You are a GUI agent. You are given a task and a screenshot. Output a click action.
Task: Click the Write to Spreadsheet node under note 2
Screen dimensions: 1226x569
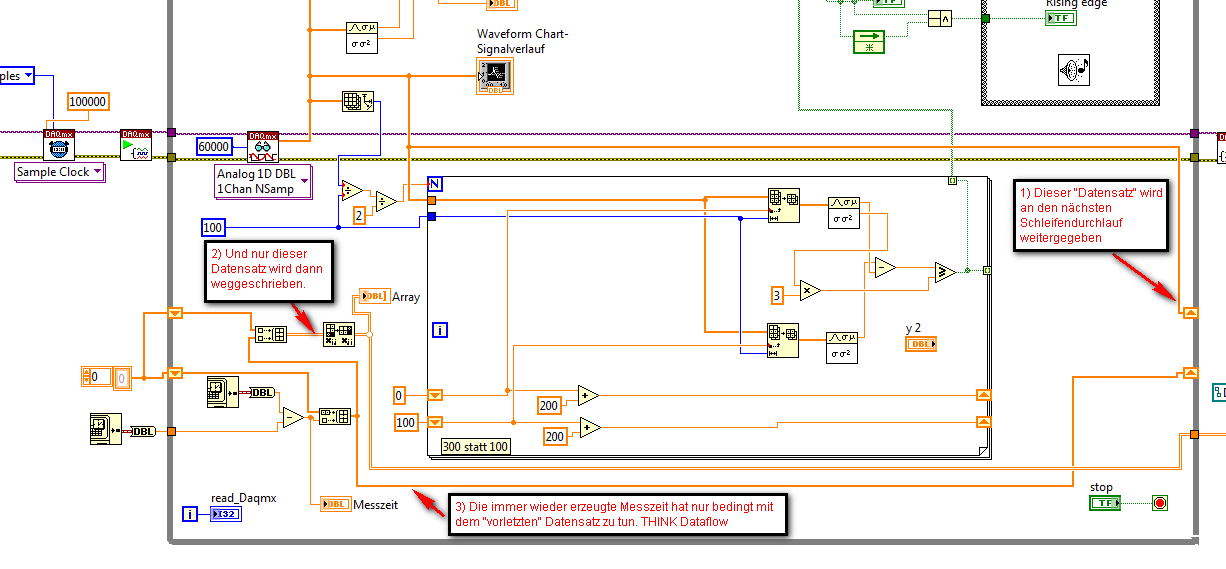coord(338,335)
